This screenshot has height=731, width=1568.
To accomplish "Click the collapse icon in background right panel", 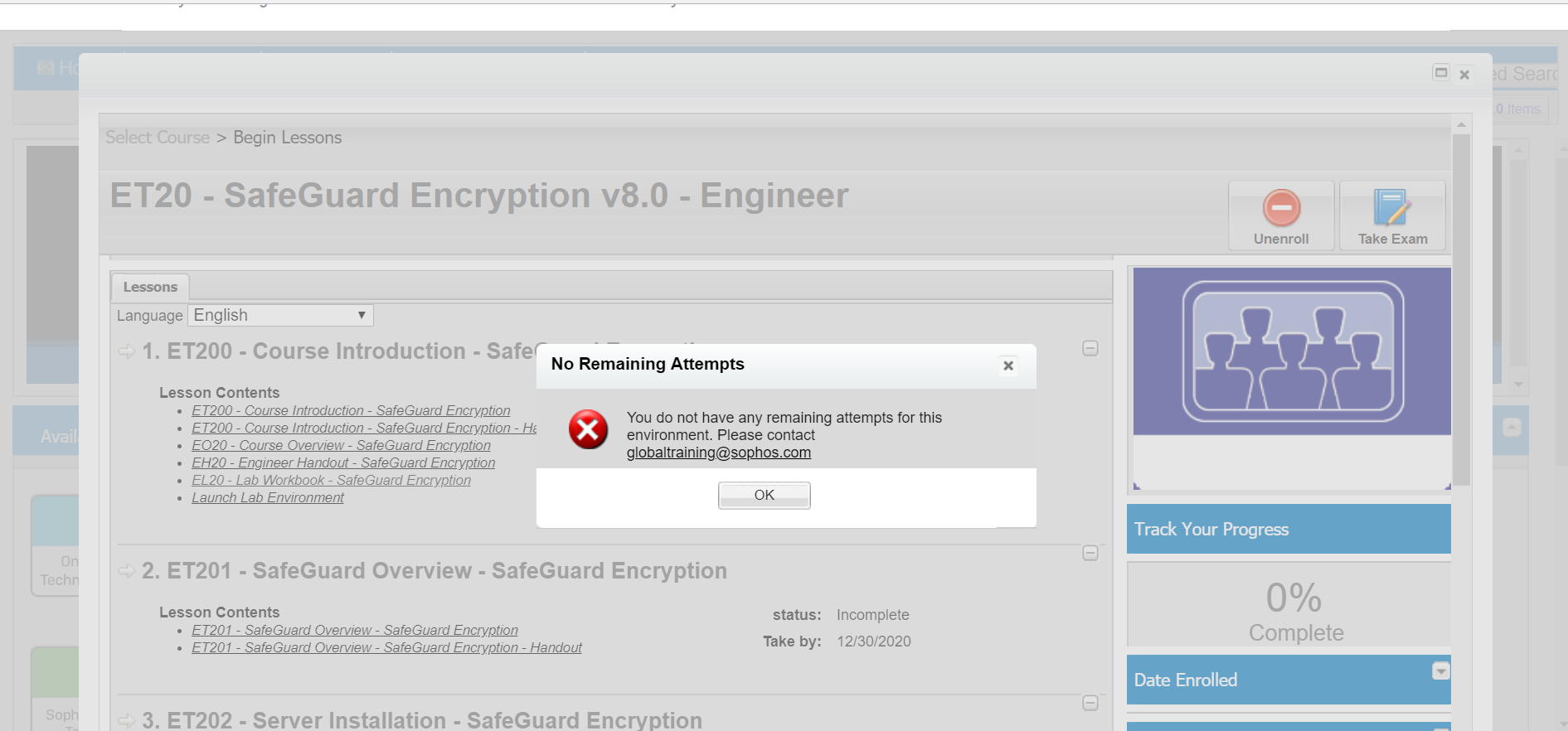I will pos(1512,428).
